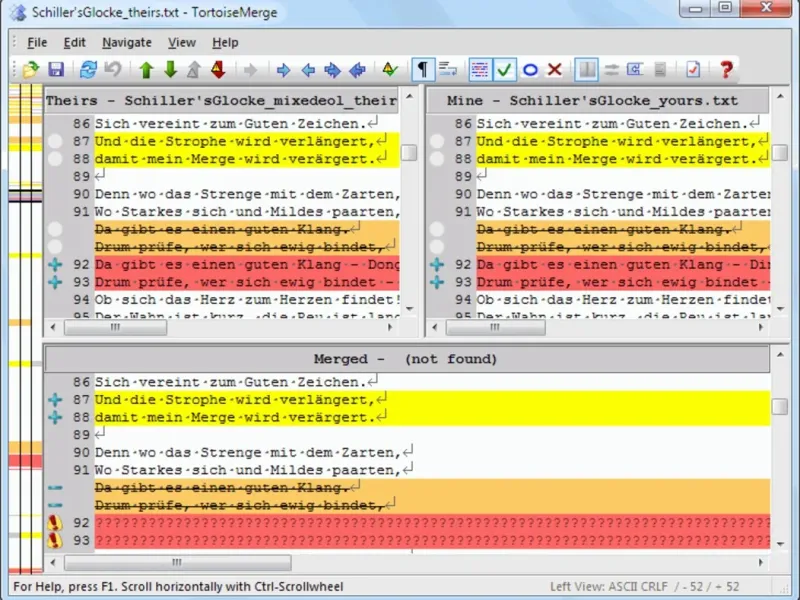Viewport: 800px width, 600px height.
Task: Toggle line wrapping button
Action: [447, 69]
